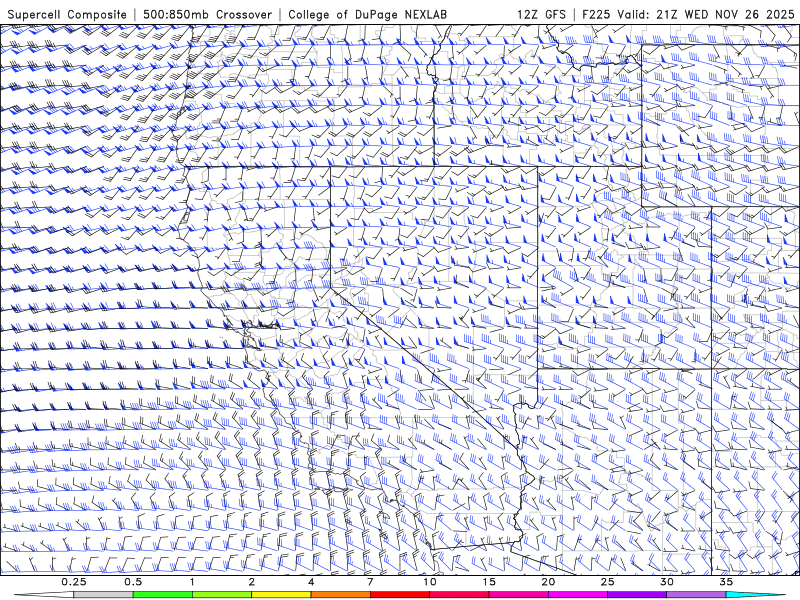Click the yellow-green color bar segment after 1
The height and width of the screenshot is (600, 800).
[x=222, y=595]
